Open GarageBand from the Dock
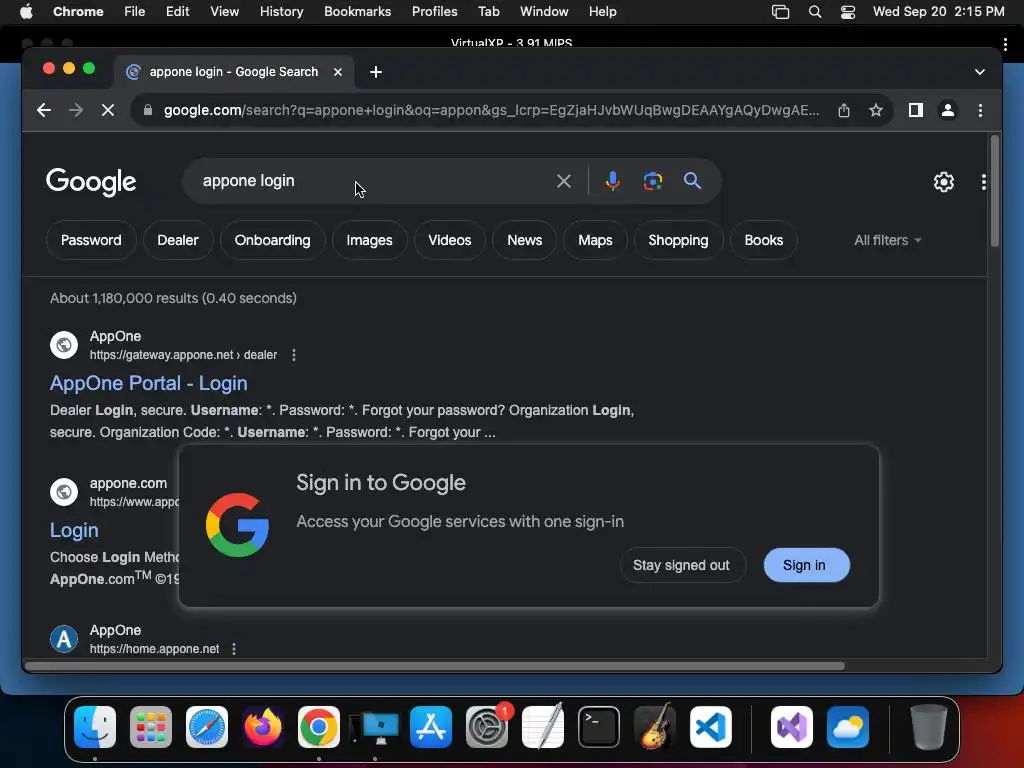Screen dimensions: 1024x768 click(655, 727)
